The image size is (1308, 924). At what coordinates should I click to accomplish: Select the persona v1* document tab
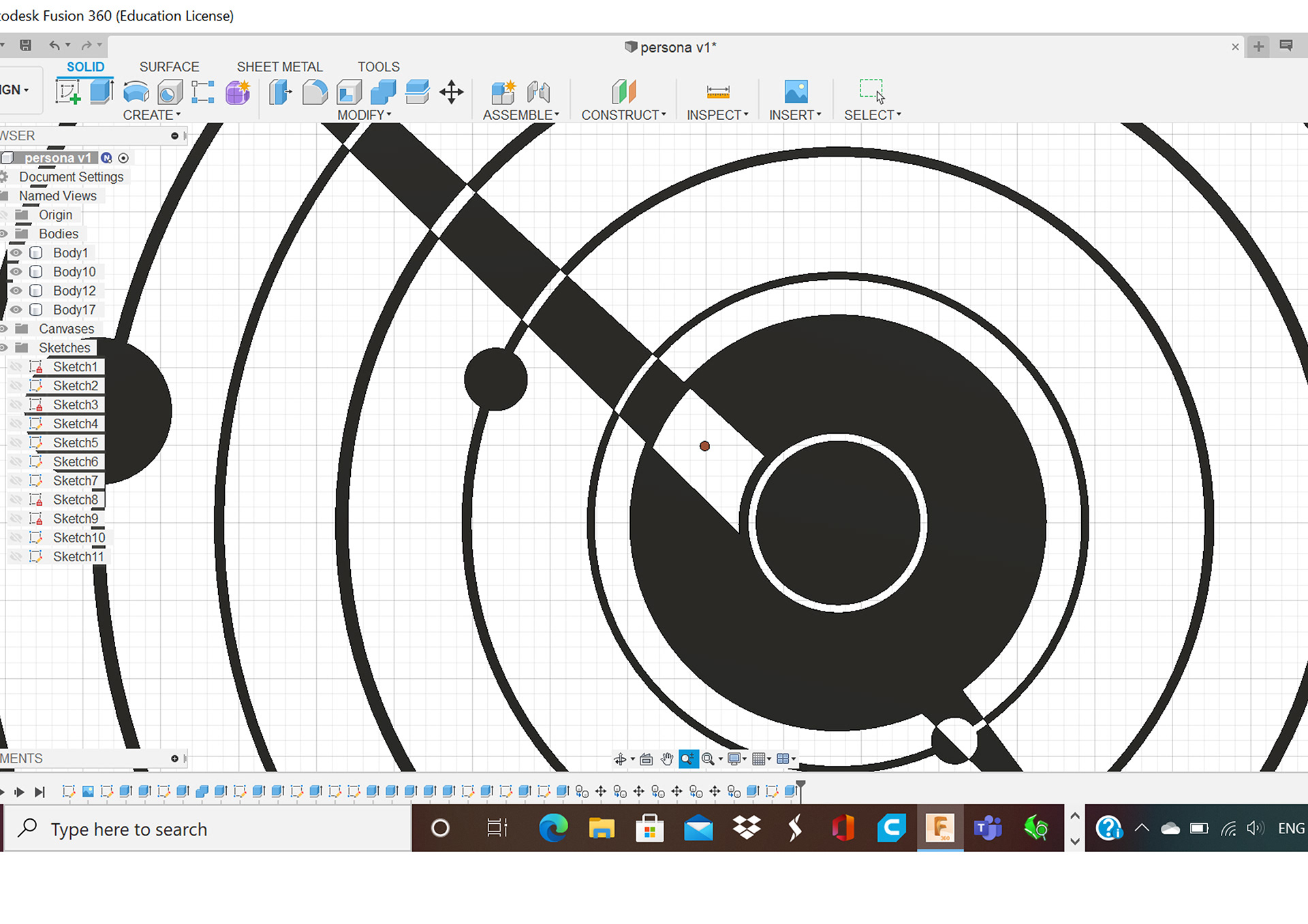[x=670, y=47]
